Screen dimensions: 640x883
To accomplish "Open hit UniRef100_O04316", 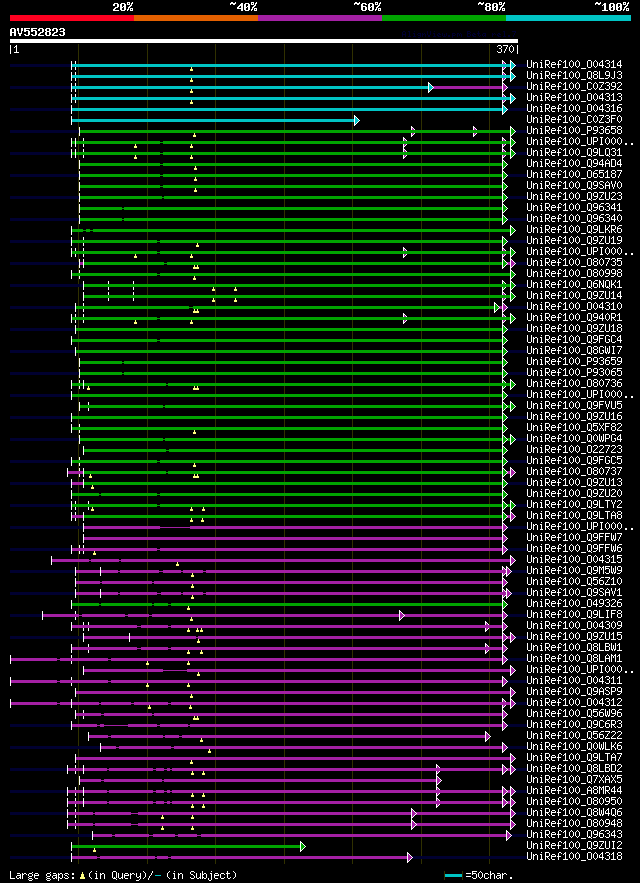I will click(574, 109).
